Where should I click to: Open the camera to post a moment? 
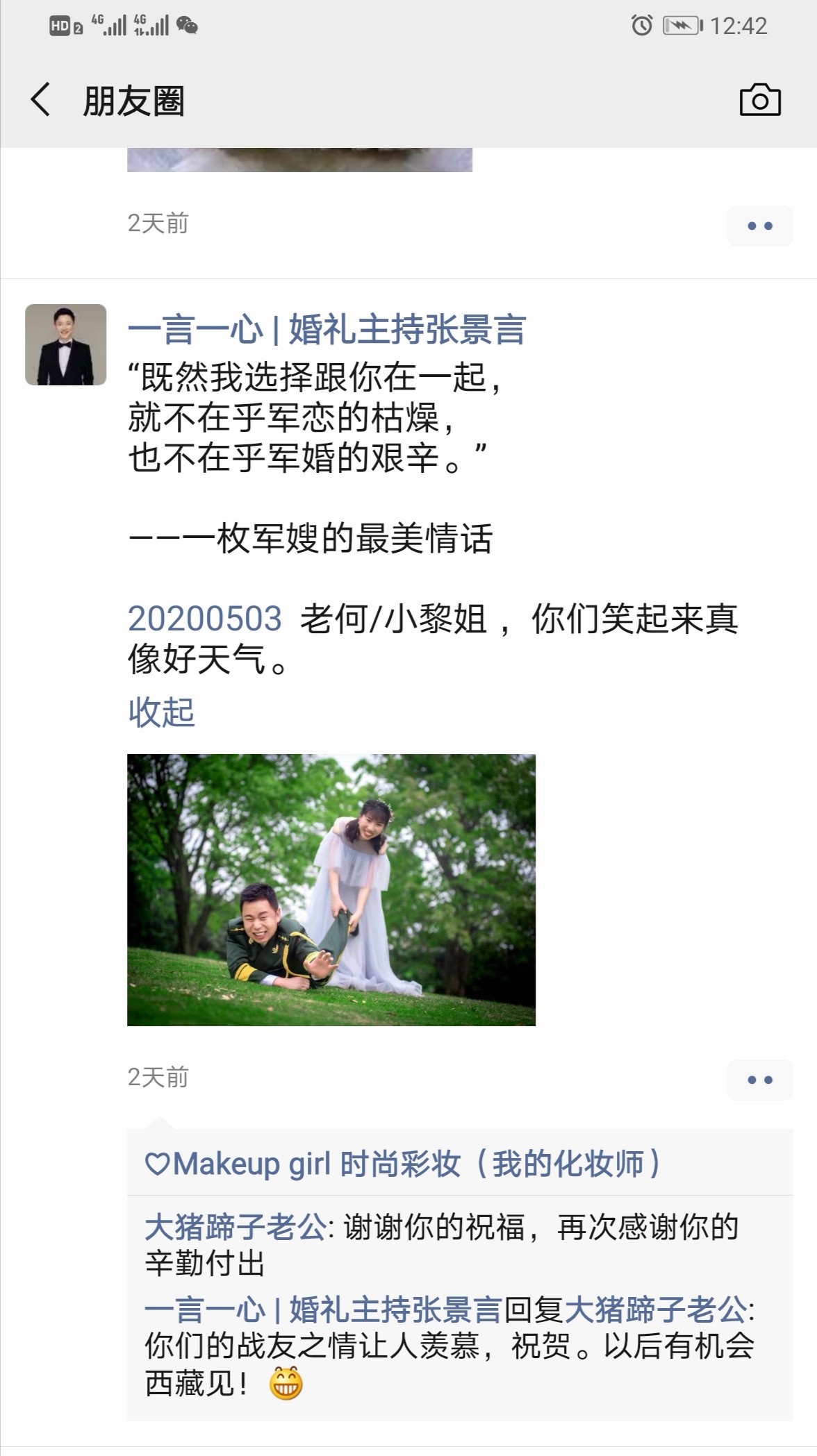(759, 101)
